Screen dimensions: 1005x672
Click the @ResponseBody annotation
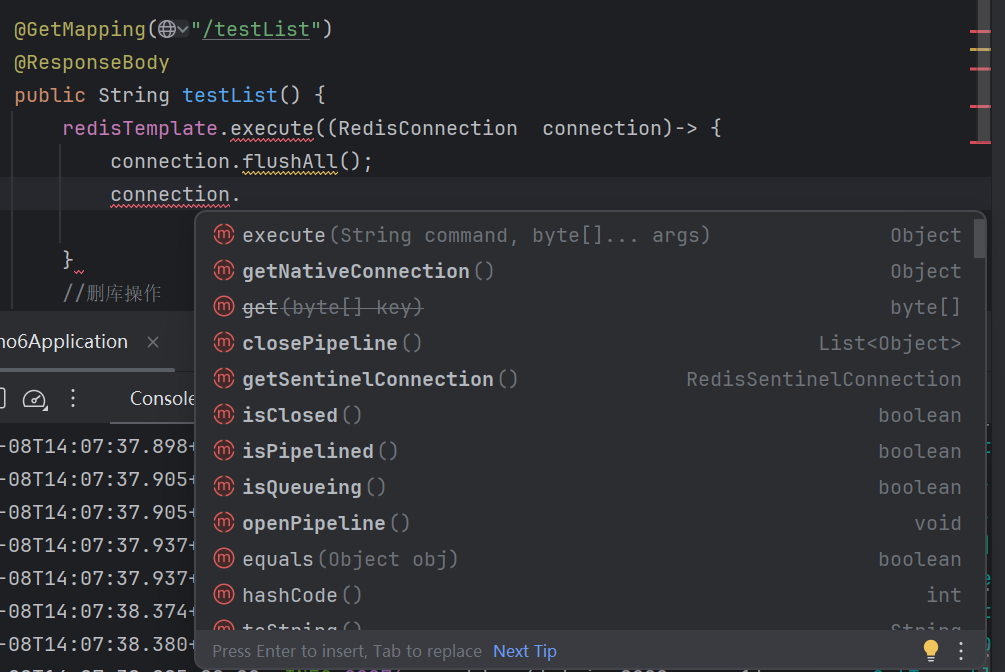point(92,62)
